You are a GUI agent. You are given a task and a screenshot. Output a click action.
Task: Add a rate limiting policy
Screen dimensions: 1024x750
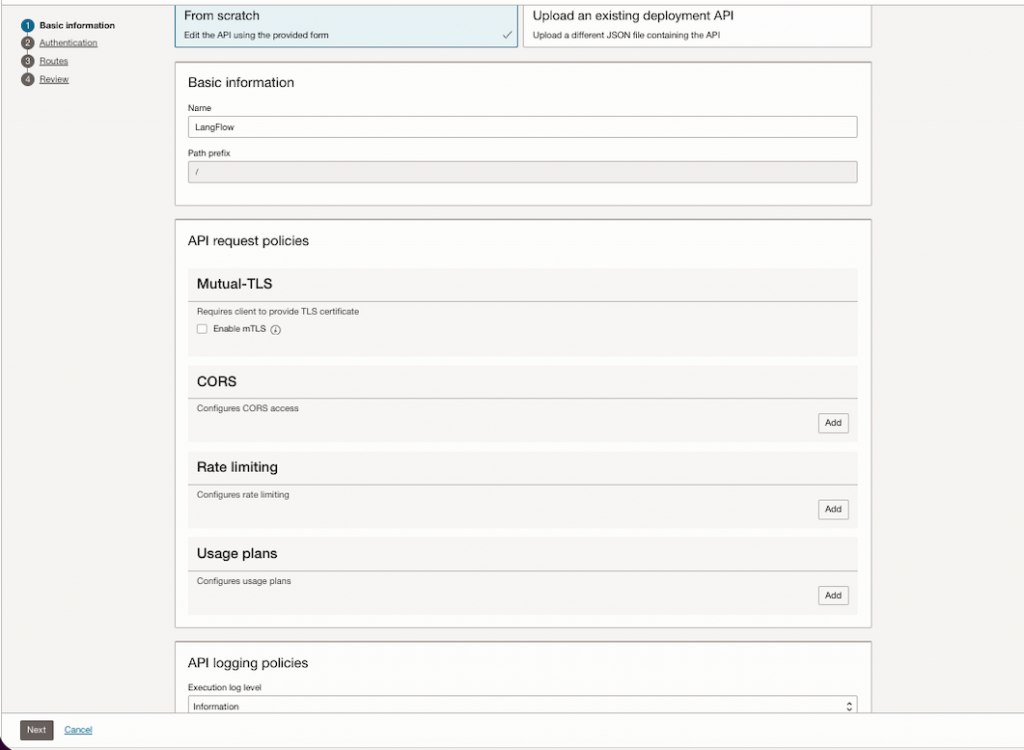(x=832, y=509)
